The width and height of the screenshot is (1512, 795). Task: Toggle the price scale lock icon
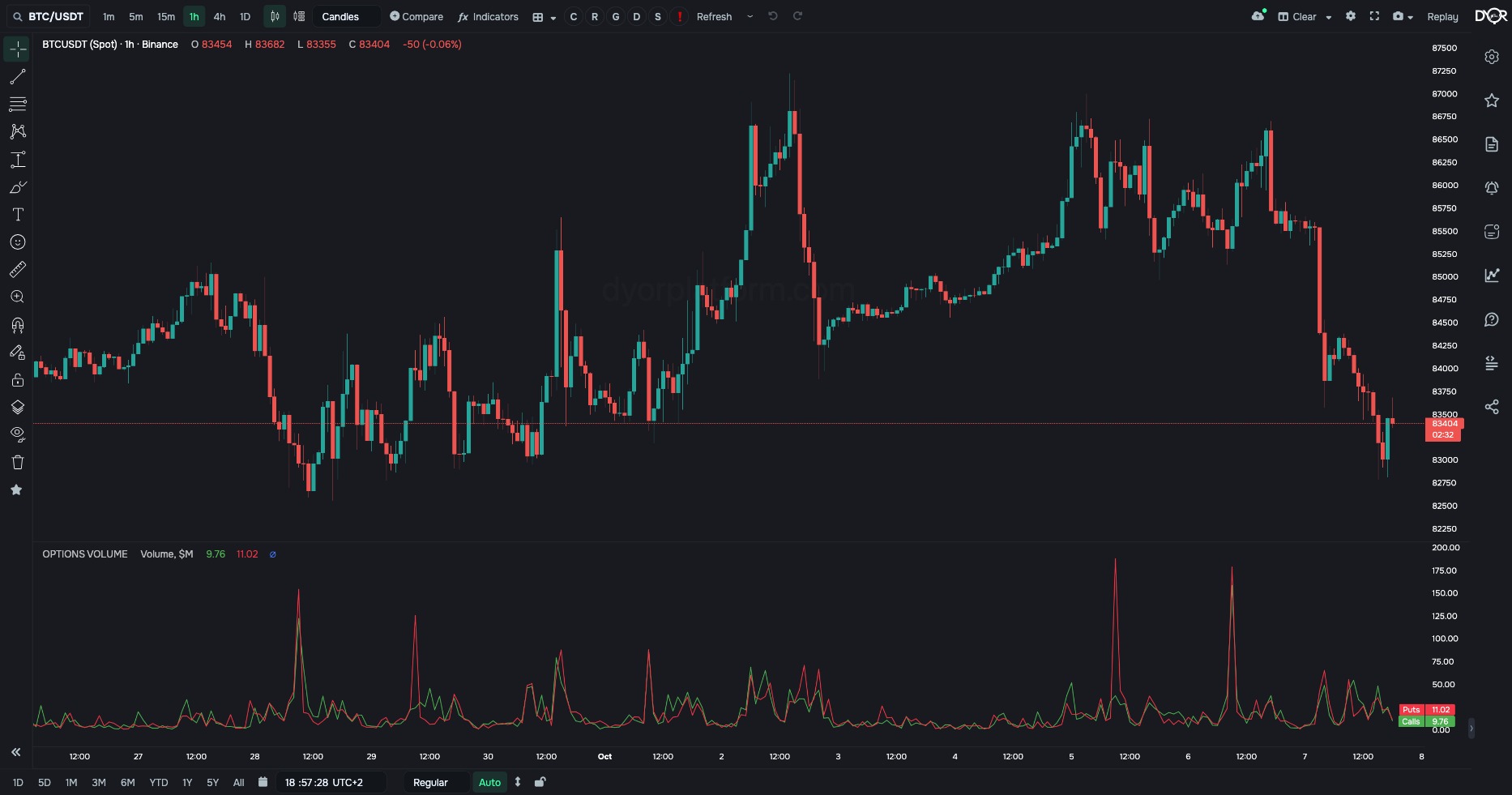[x=540, y=782]
